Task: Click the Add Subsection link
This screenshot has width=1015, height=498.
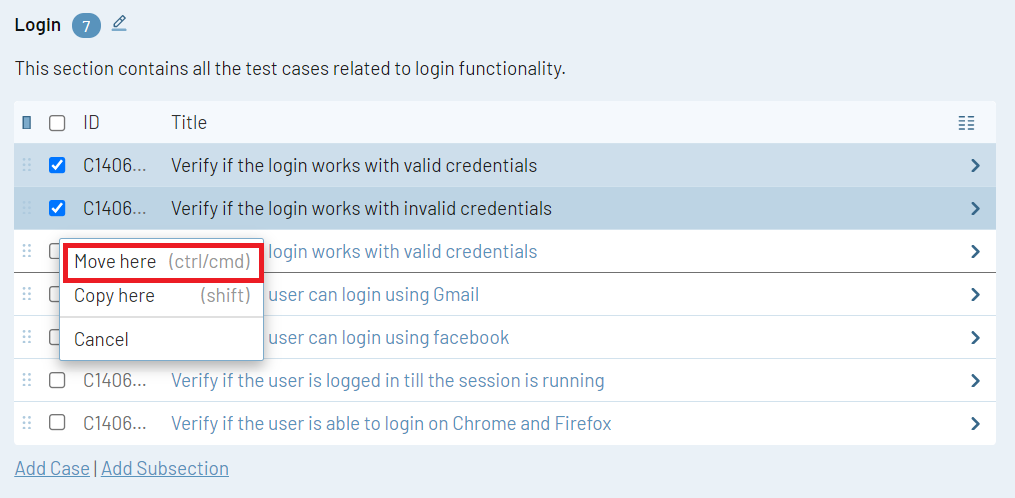Action: [x=165, y=469]
